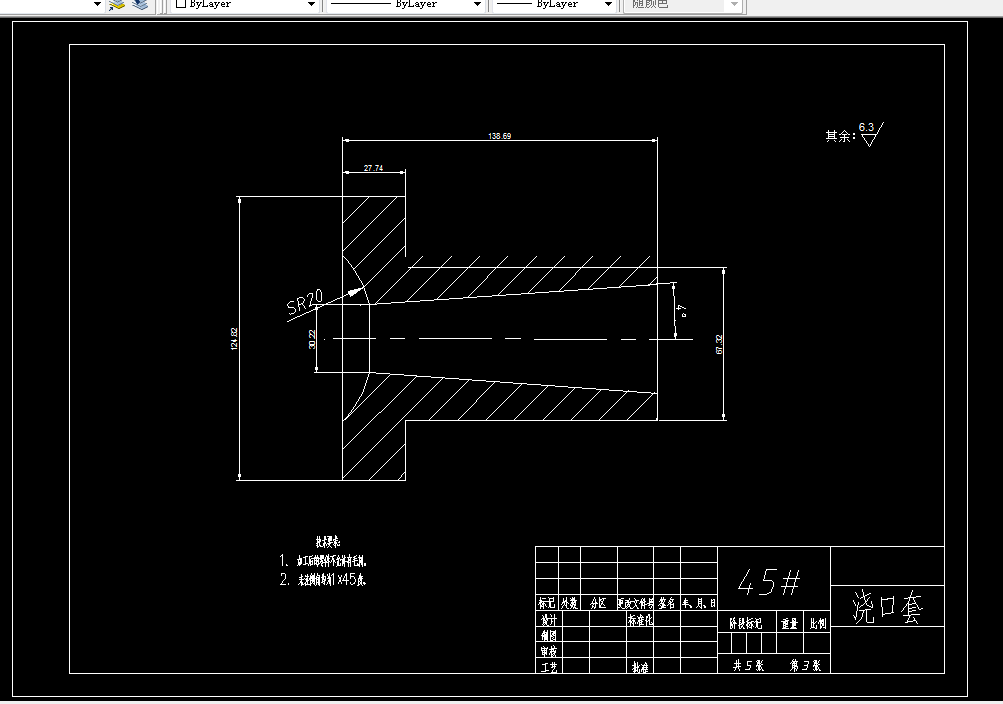
Task: Click the 标准化 cell label
Action: pos(640,620)
